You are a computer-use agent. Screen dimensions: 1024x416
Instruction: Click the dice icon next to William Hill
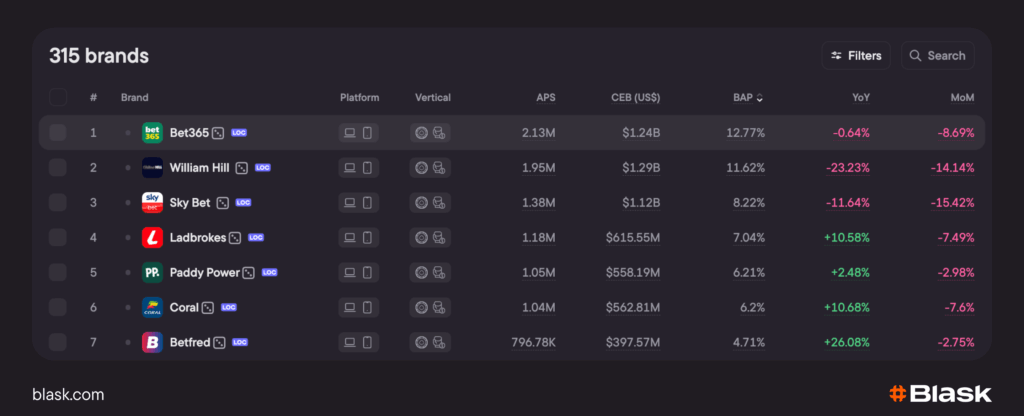[x=241, y=168]
